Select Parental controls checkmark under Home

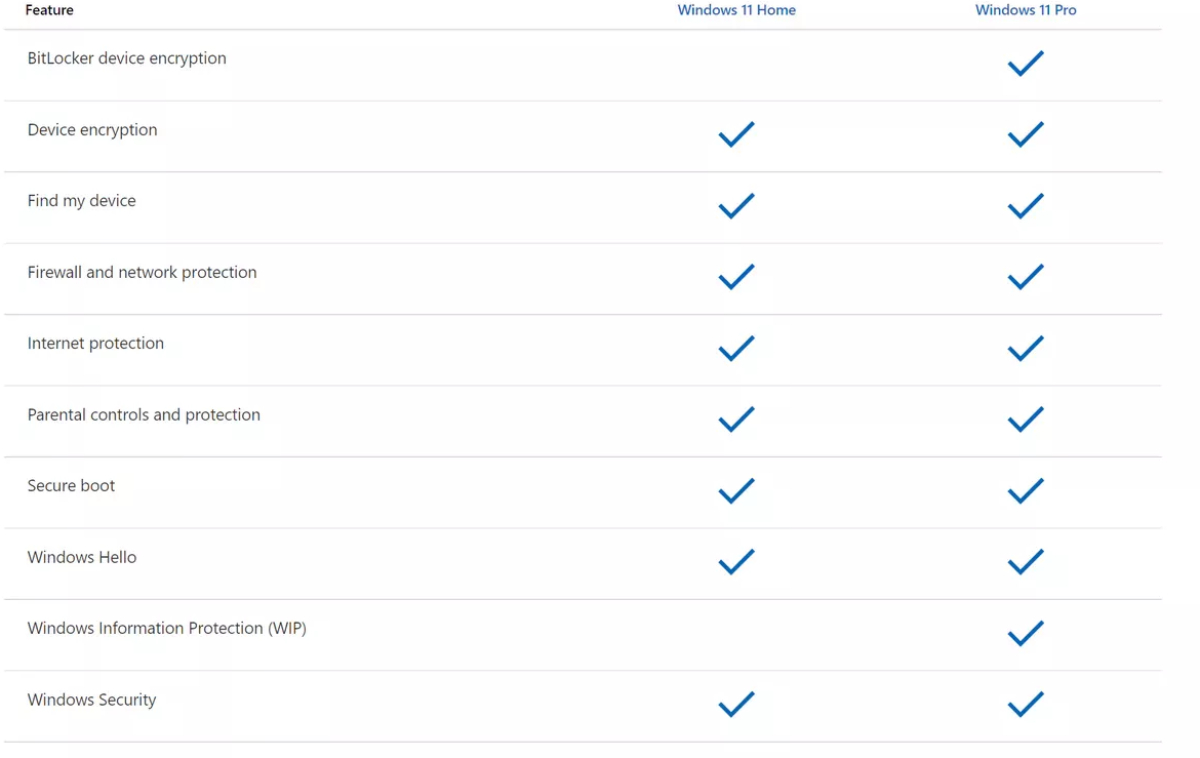tap(736, 420)
